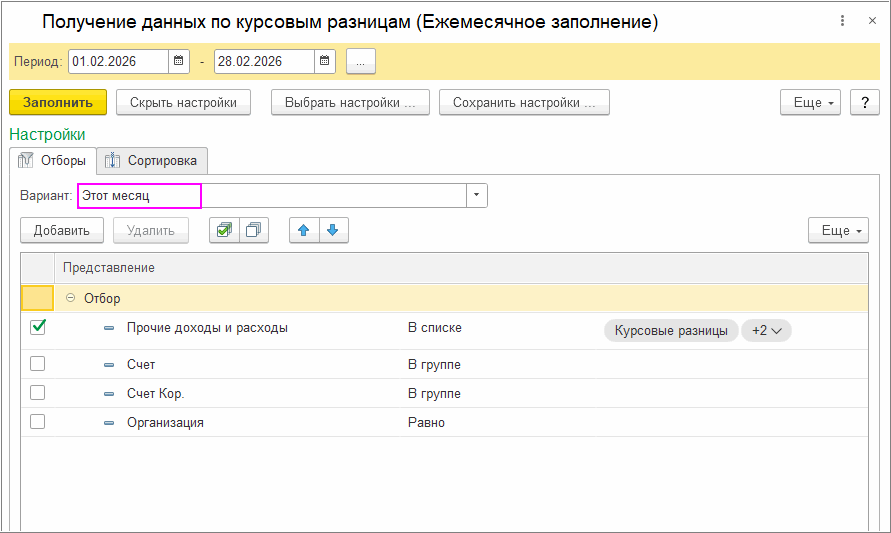Open help with question mark button
Screen dimensions: 891x533
coord(864,102)
